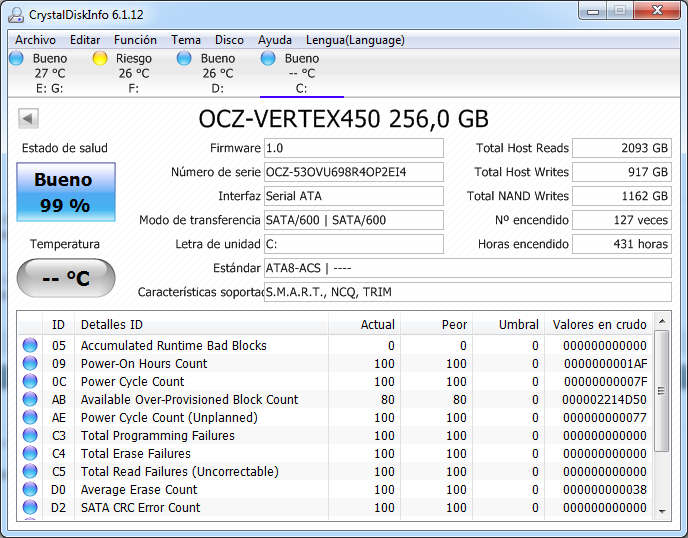Click the Interfaz field Serial ATA

pyautogui.click(x=354, y=196)
